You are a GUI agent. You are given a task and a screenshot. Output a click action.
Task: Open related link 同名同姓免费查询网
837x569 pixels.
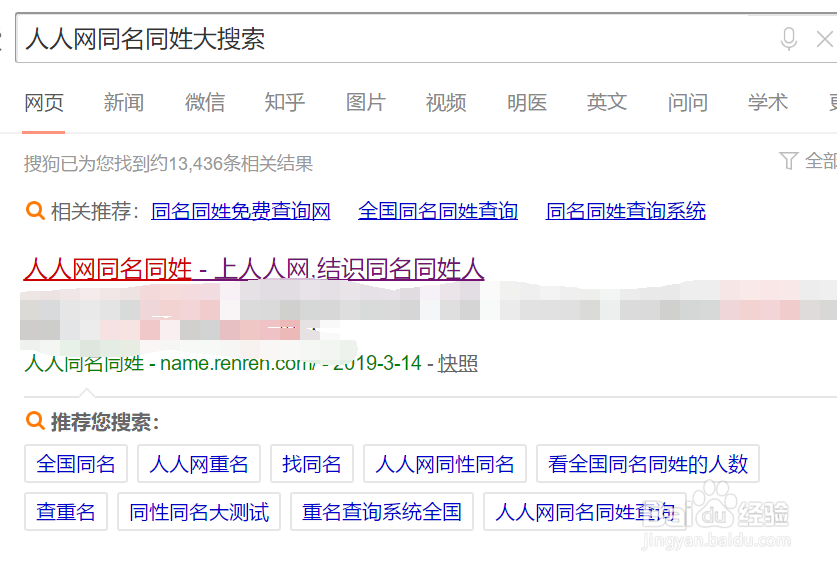tap(241, 211)
